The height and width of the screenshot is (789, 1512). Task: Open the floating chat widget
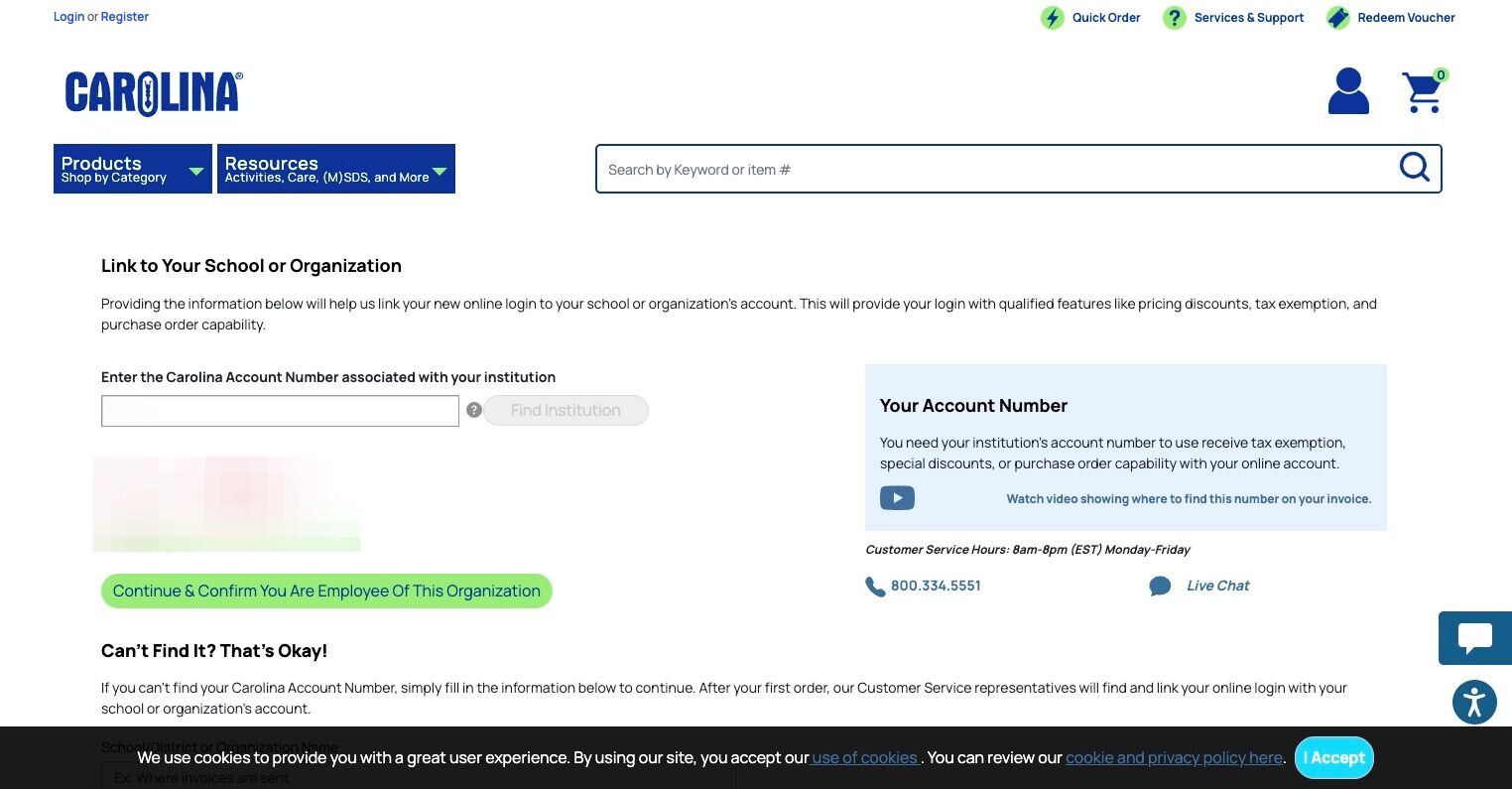1475,638
